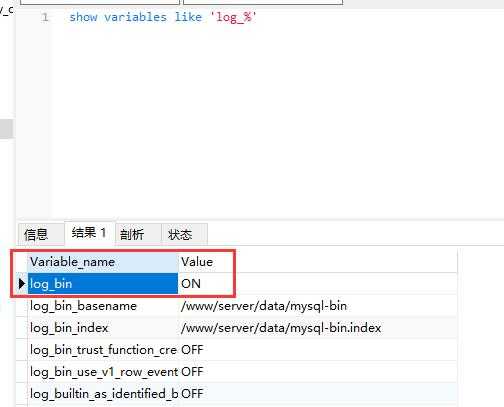Click the mysql-bin.index path value

[x=281, y=328]
